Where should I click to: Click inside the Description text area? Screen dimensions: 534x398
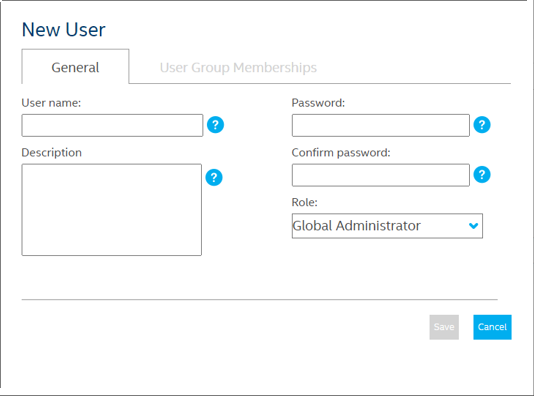point(112,210)
